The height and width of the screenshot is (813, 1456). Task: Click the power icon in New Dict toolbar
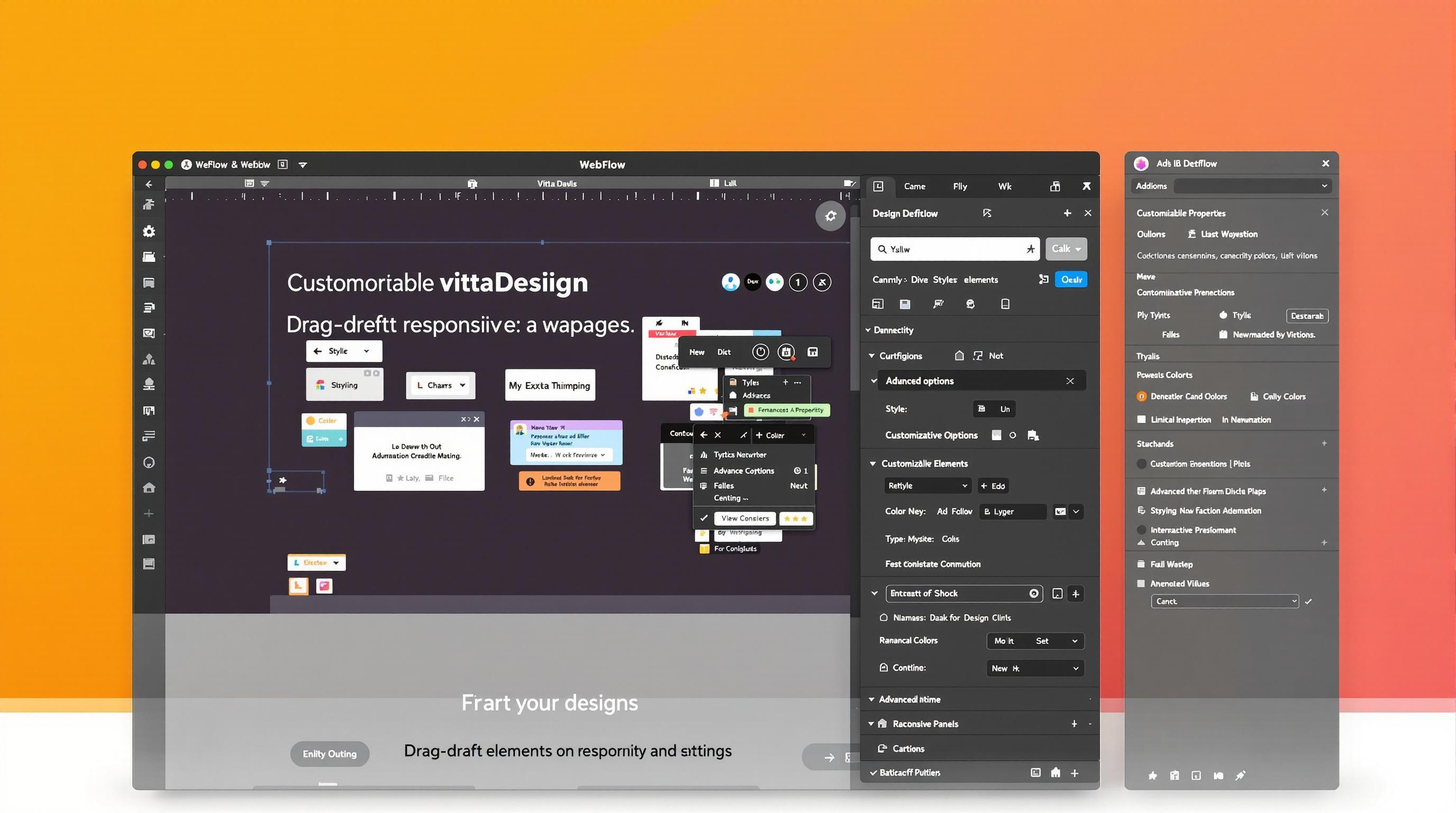[x=760, y=351]
